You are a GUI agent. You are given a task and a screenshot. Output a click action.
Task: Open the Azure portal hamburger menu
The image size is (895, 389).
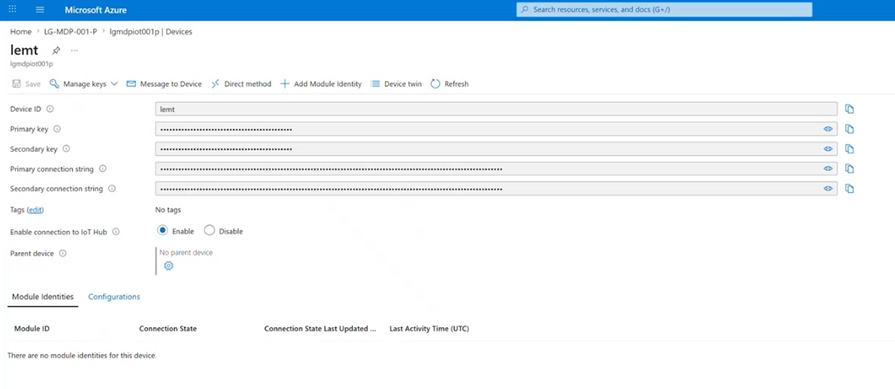tap(40, 10)
